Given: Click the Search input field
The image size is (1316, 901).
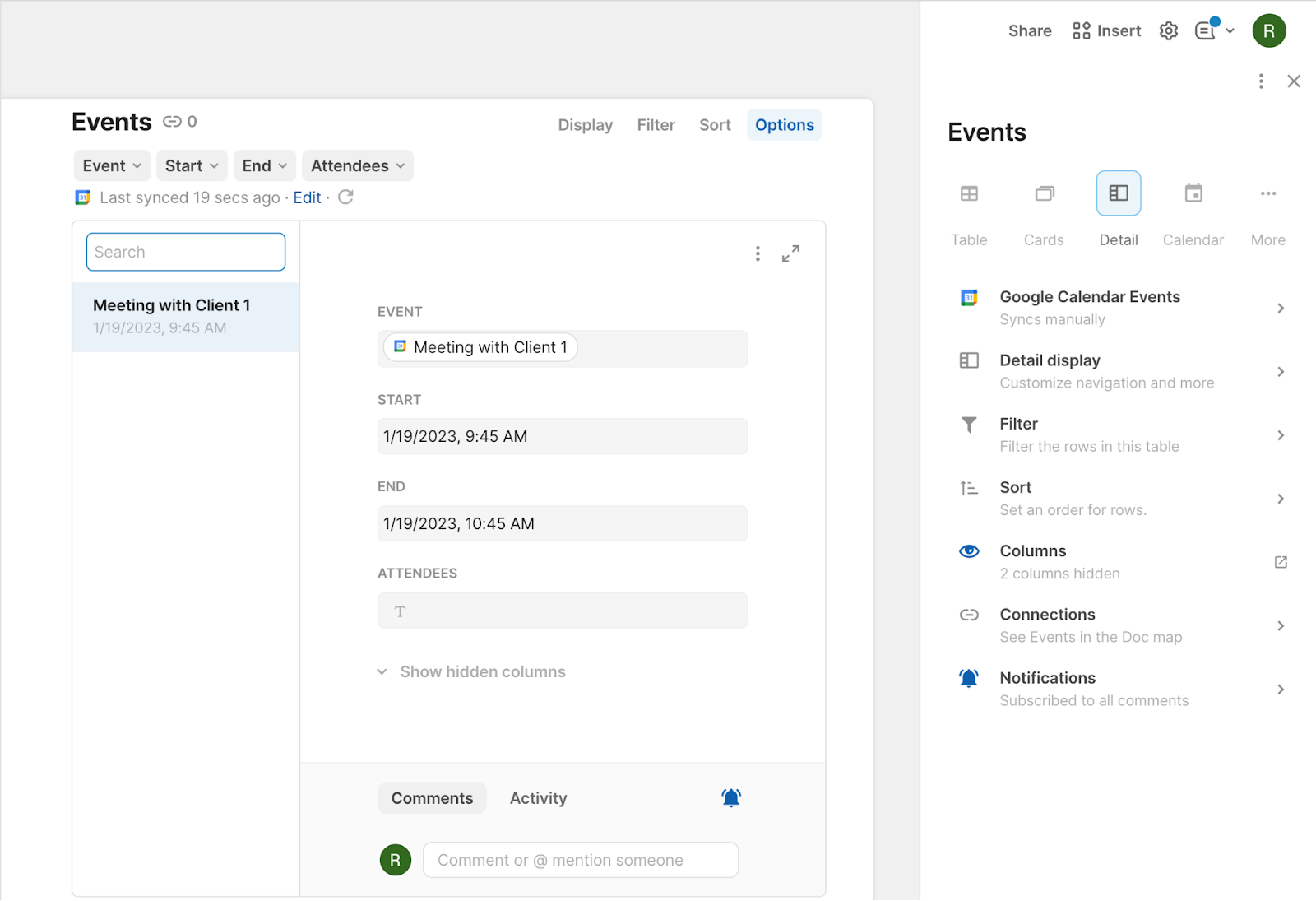Looking at the screenshot, I should (x=186, y=253).
